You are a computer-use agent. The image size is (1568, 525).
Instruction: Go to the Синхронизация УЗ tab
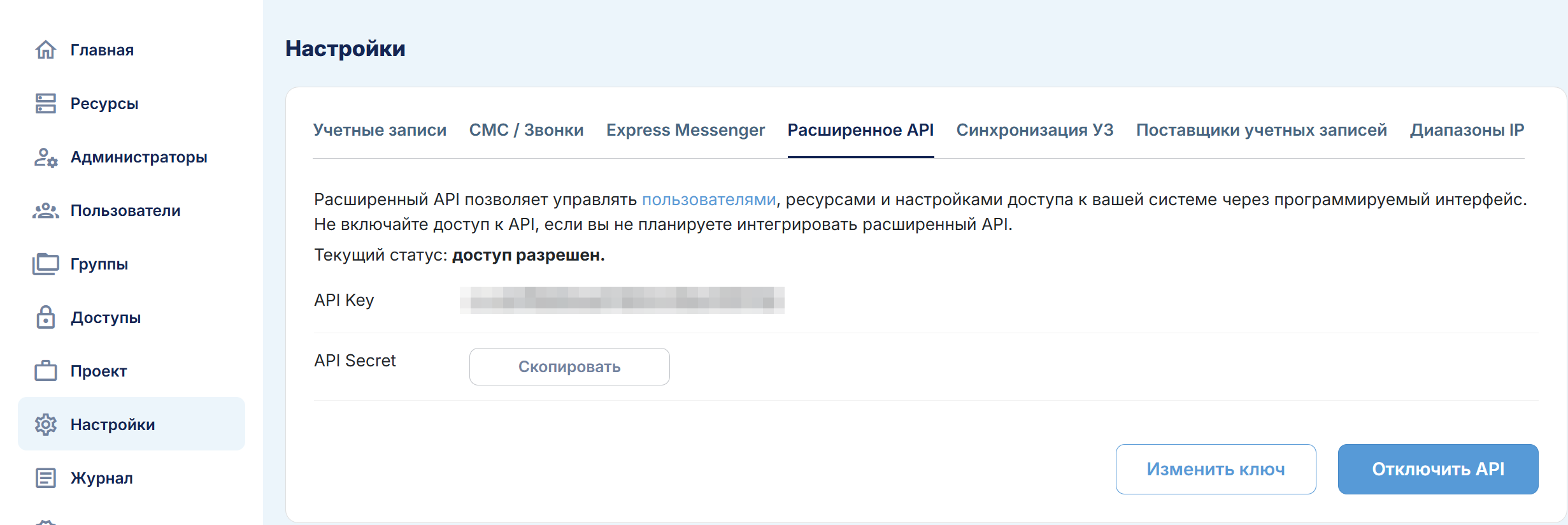click(x=1034, y=130)
